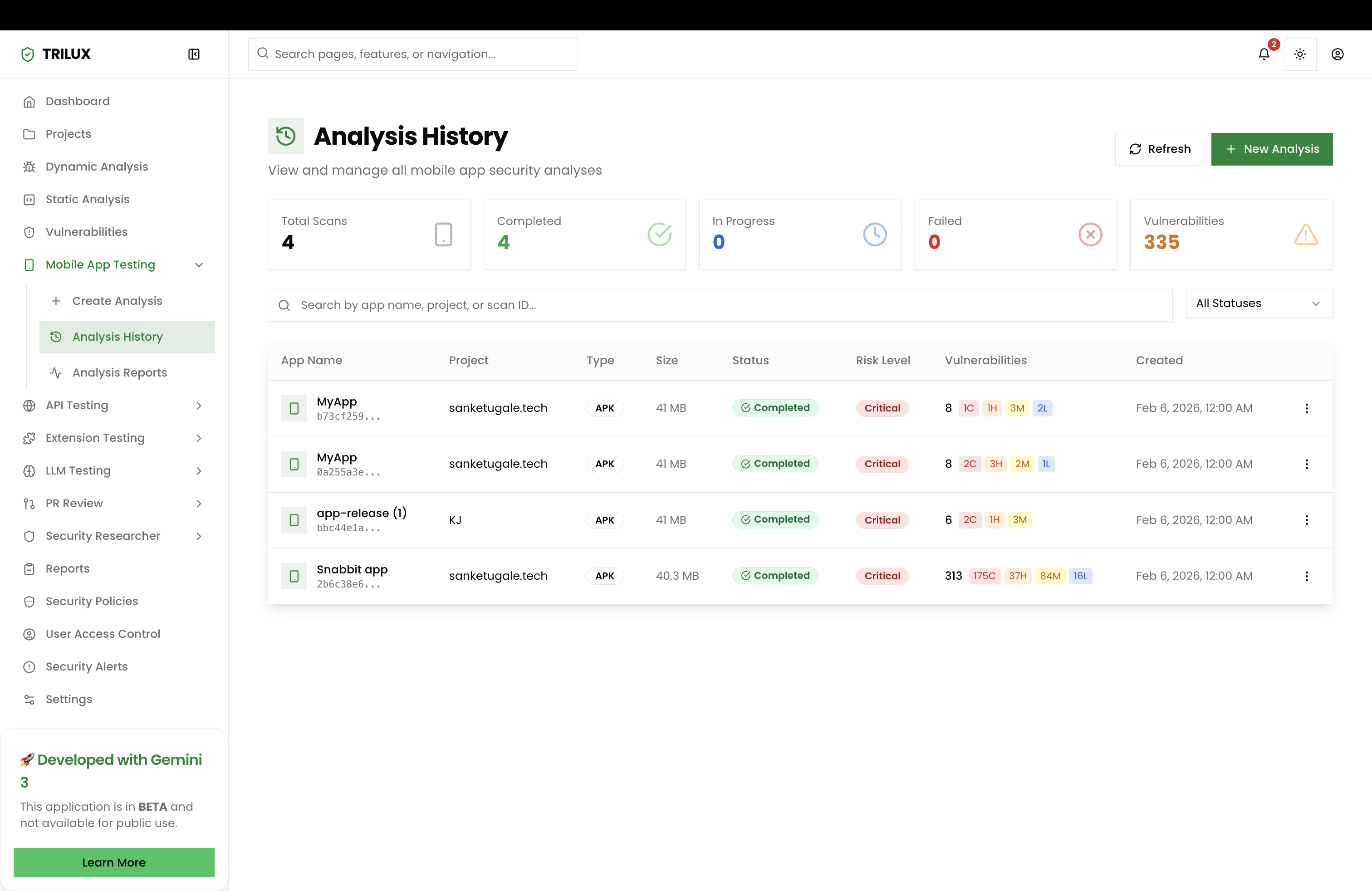This screenshot has width=1372, height=891.
Task: Click the New Analysis button
Action: [x=1271, y=149]
